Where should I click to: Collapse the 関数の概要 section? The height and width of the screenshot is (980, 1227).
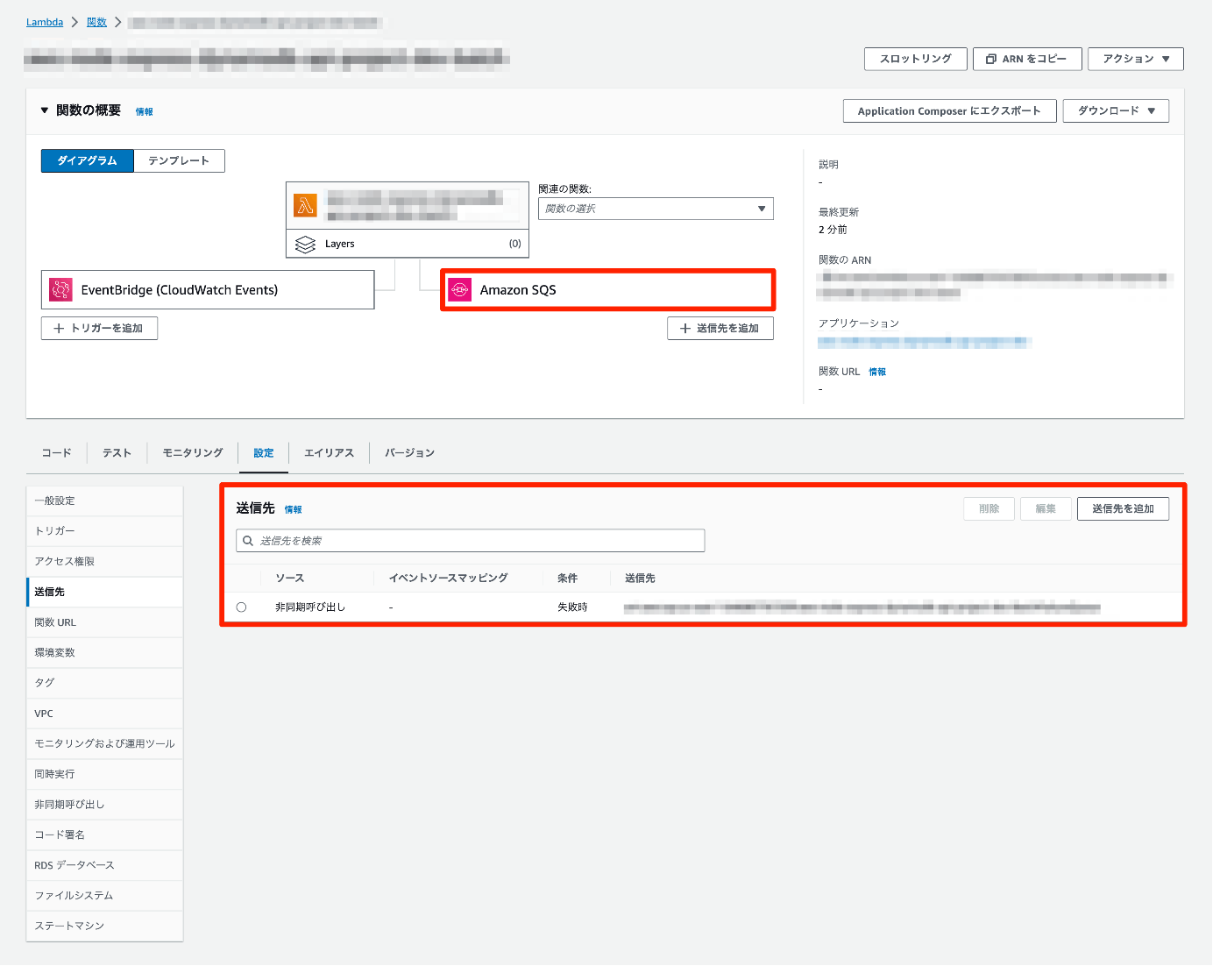46,111
